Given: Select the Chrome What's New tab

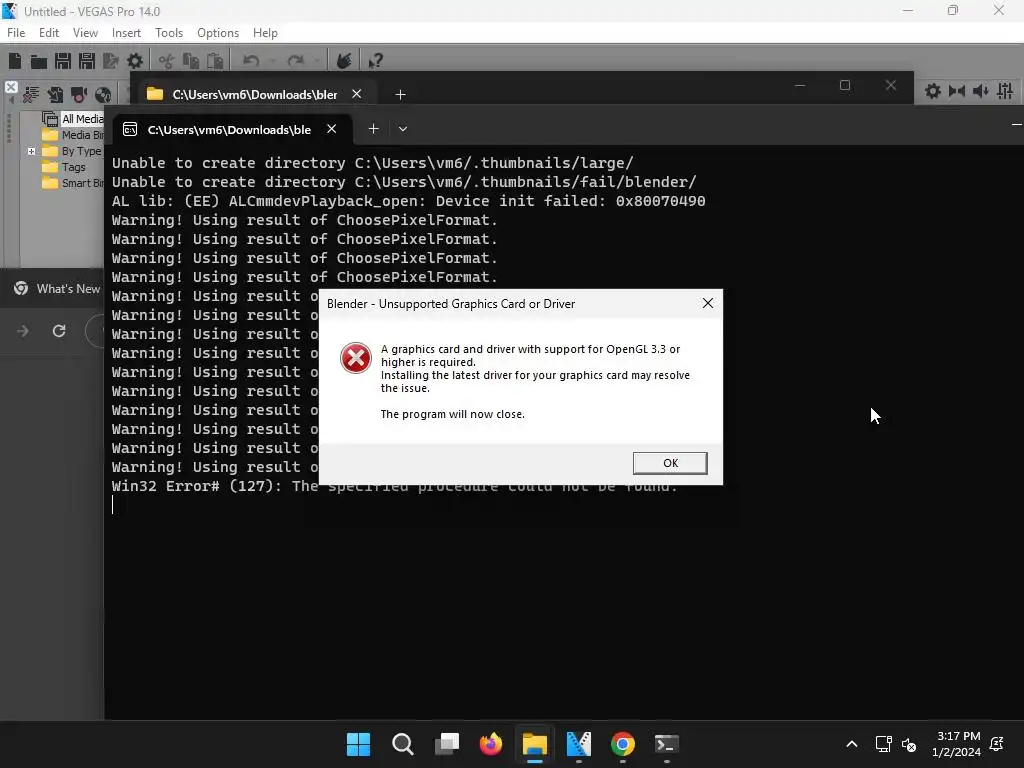Looking at the screenshot, I should pyautogui.click(x=57, y=288).
